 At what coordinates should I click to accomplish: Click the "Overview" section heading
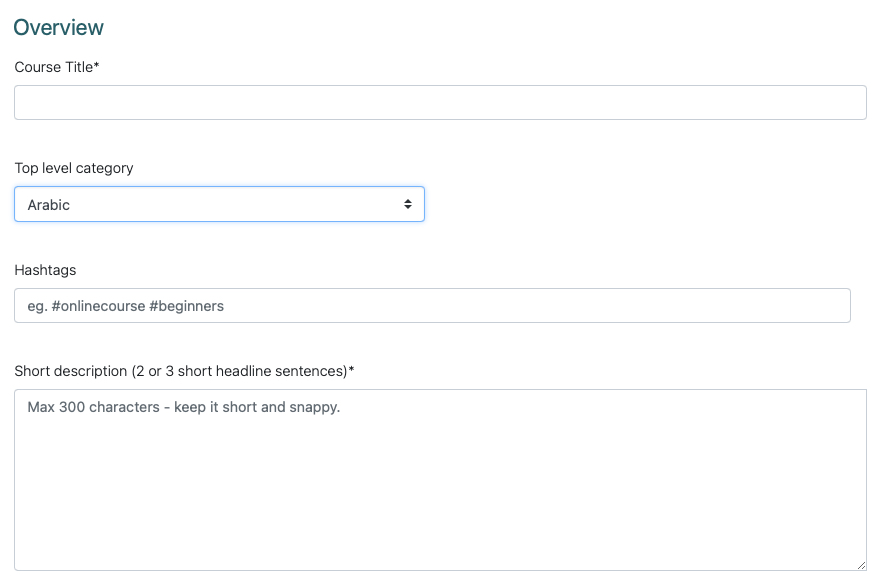(x=59, y=27)
